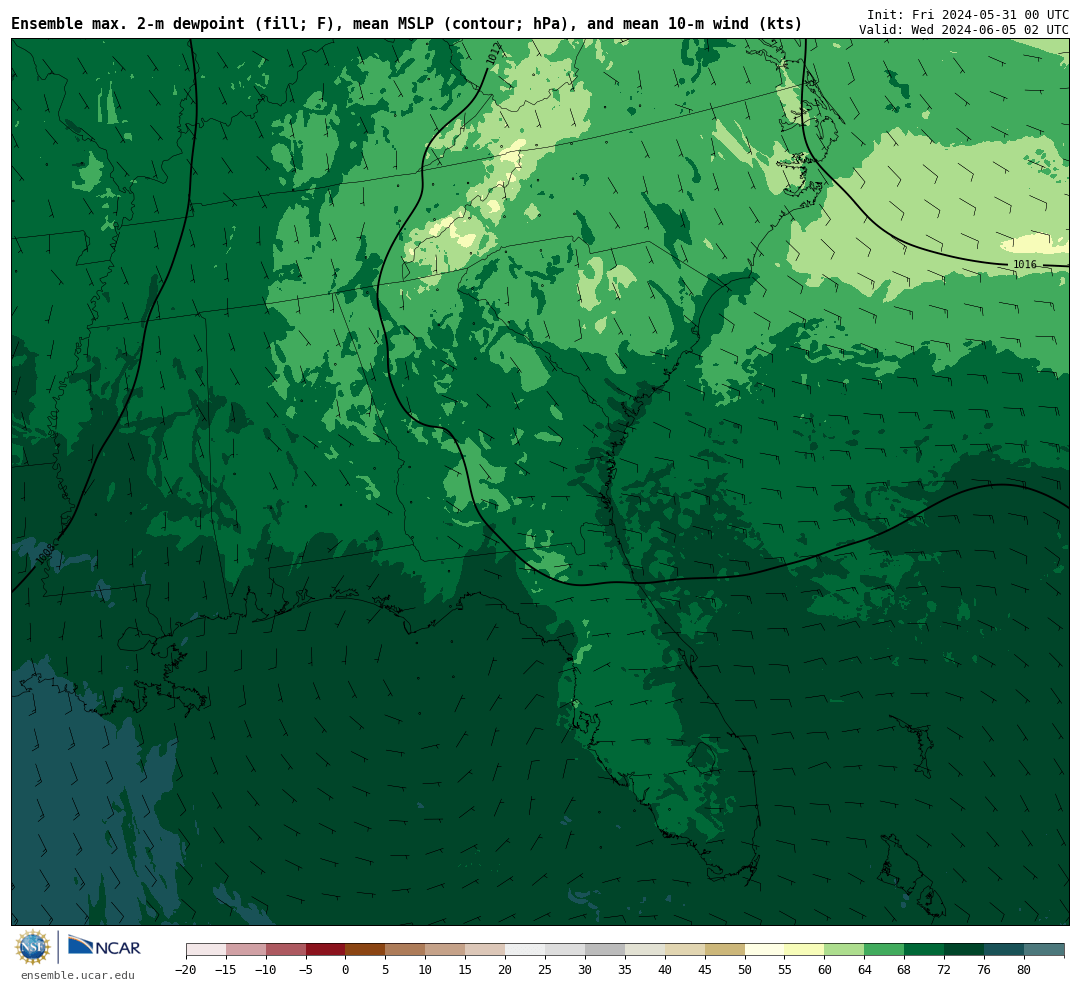1080x988 pixels.
Task: Pick the dark red swatch between -5 and 0
Action: 326,949
